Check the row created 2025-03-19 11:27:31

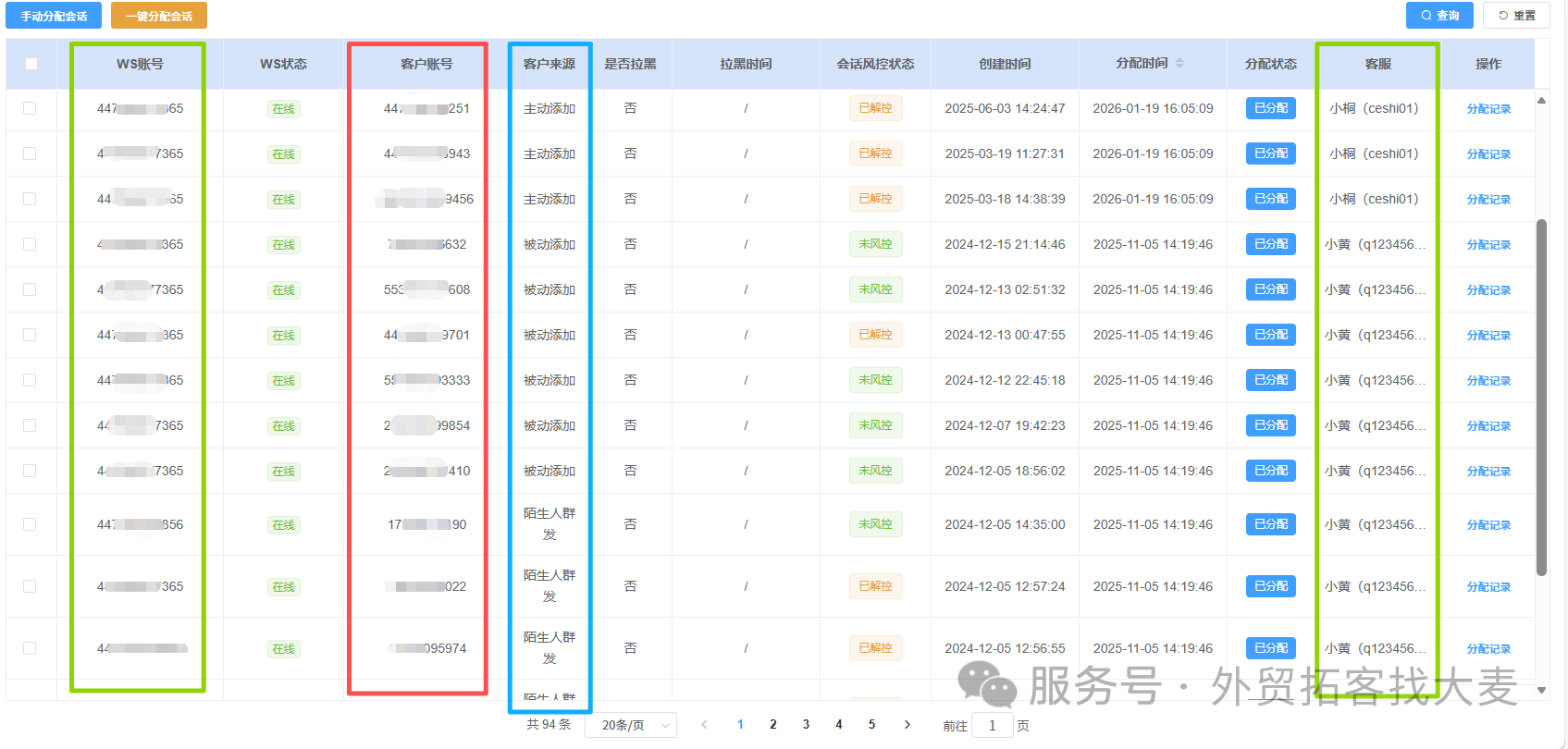(x=30, y=153)
